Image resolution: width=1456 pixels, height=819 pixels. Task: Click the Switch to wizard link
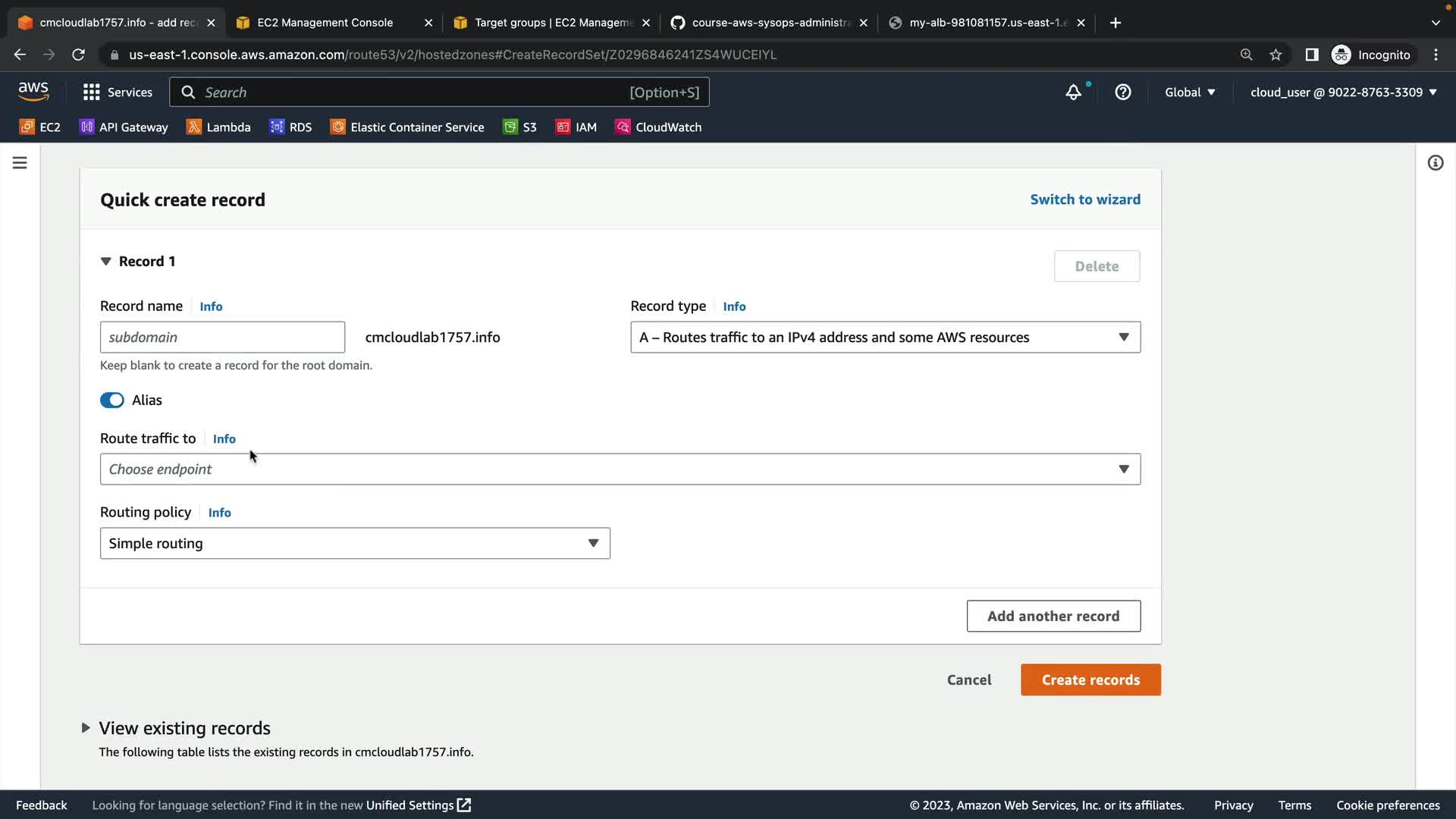(1084, 199)
